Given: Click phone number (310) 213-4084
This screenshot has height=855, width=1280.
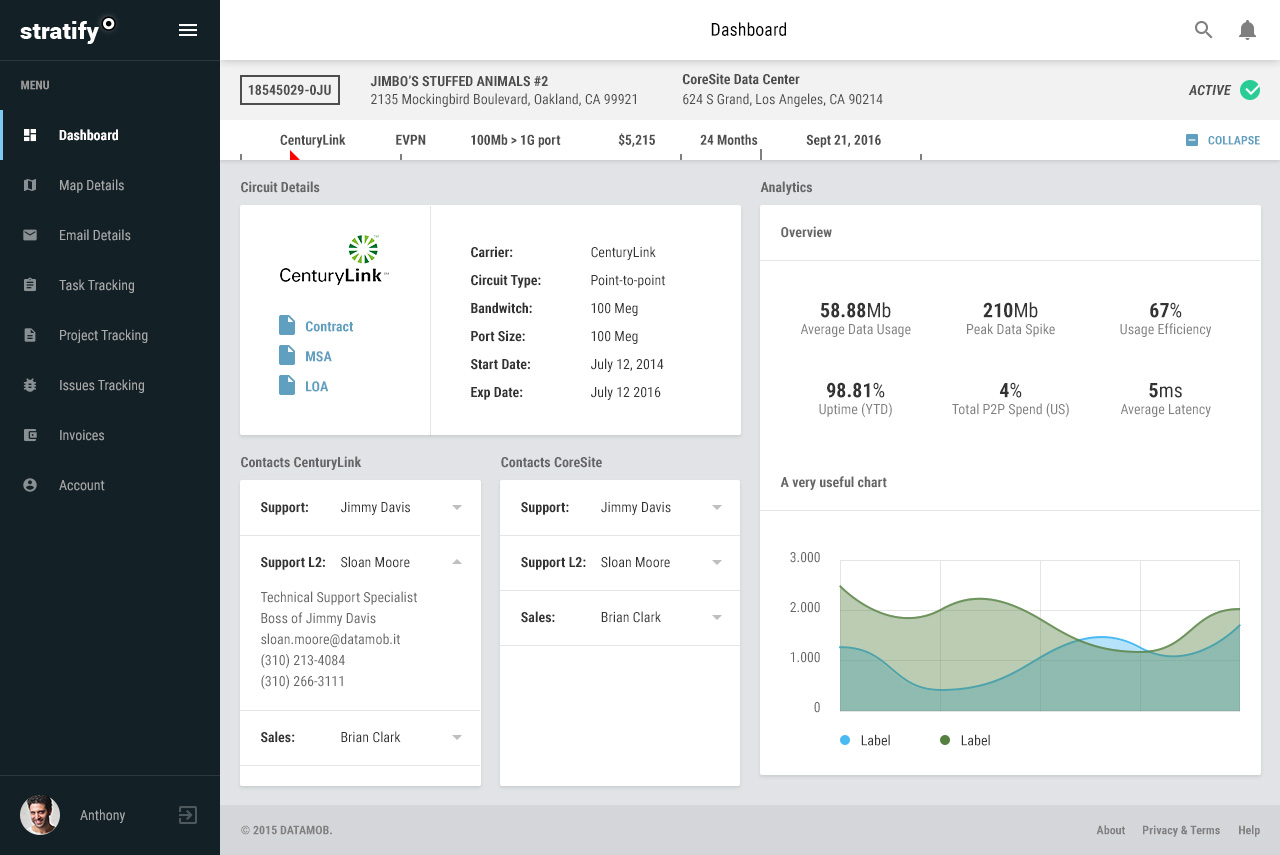Looking at the screenshot, I should (303, 660).
